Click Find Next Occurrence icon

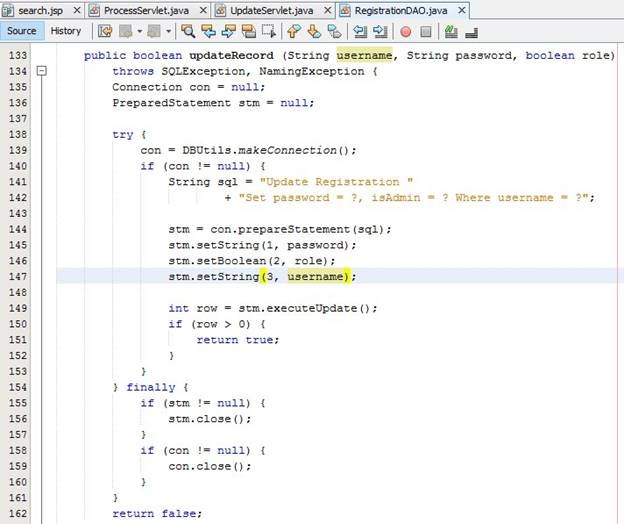pyautogui.click(x=228, y=31)
